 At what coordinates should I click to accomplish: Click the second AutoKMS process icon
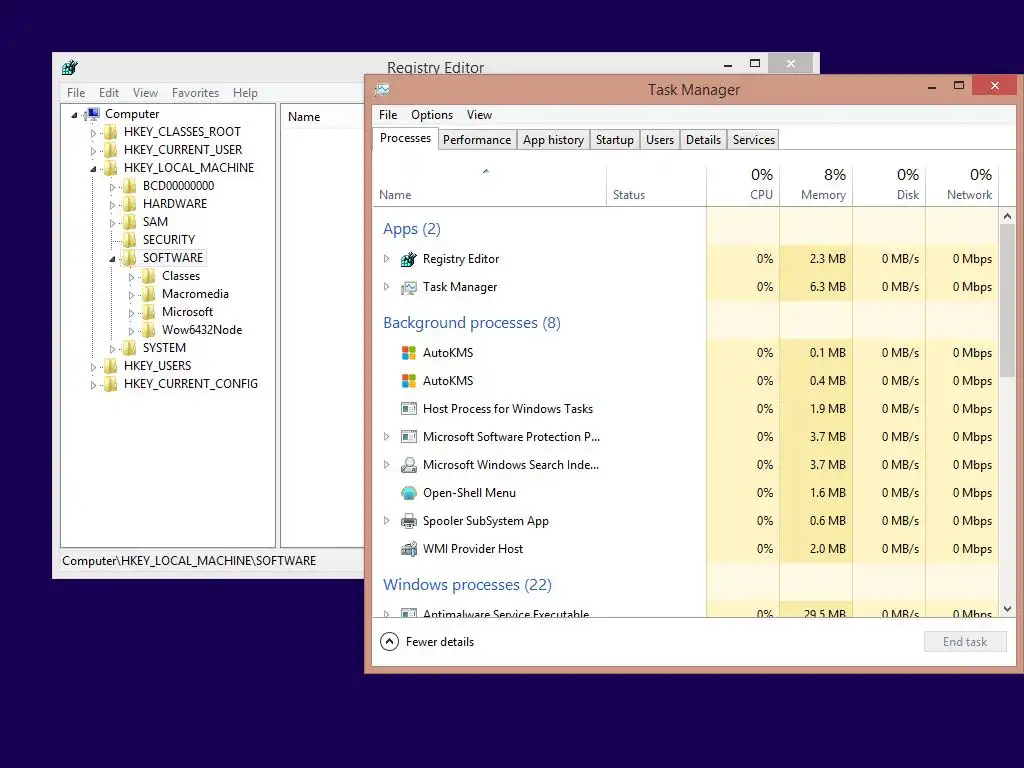point(409,381)
